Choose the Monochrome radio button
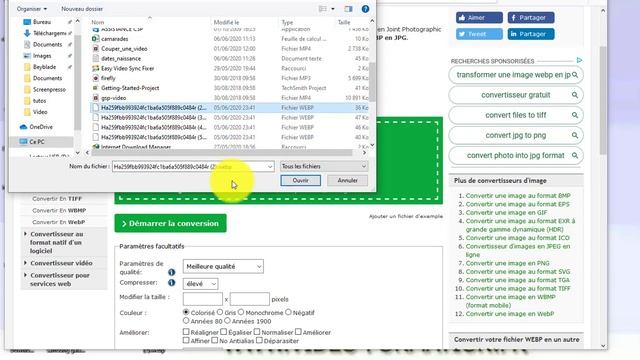The image size is (640, 360). [241, 312]
